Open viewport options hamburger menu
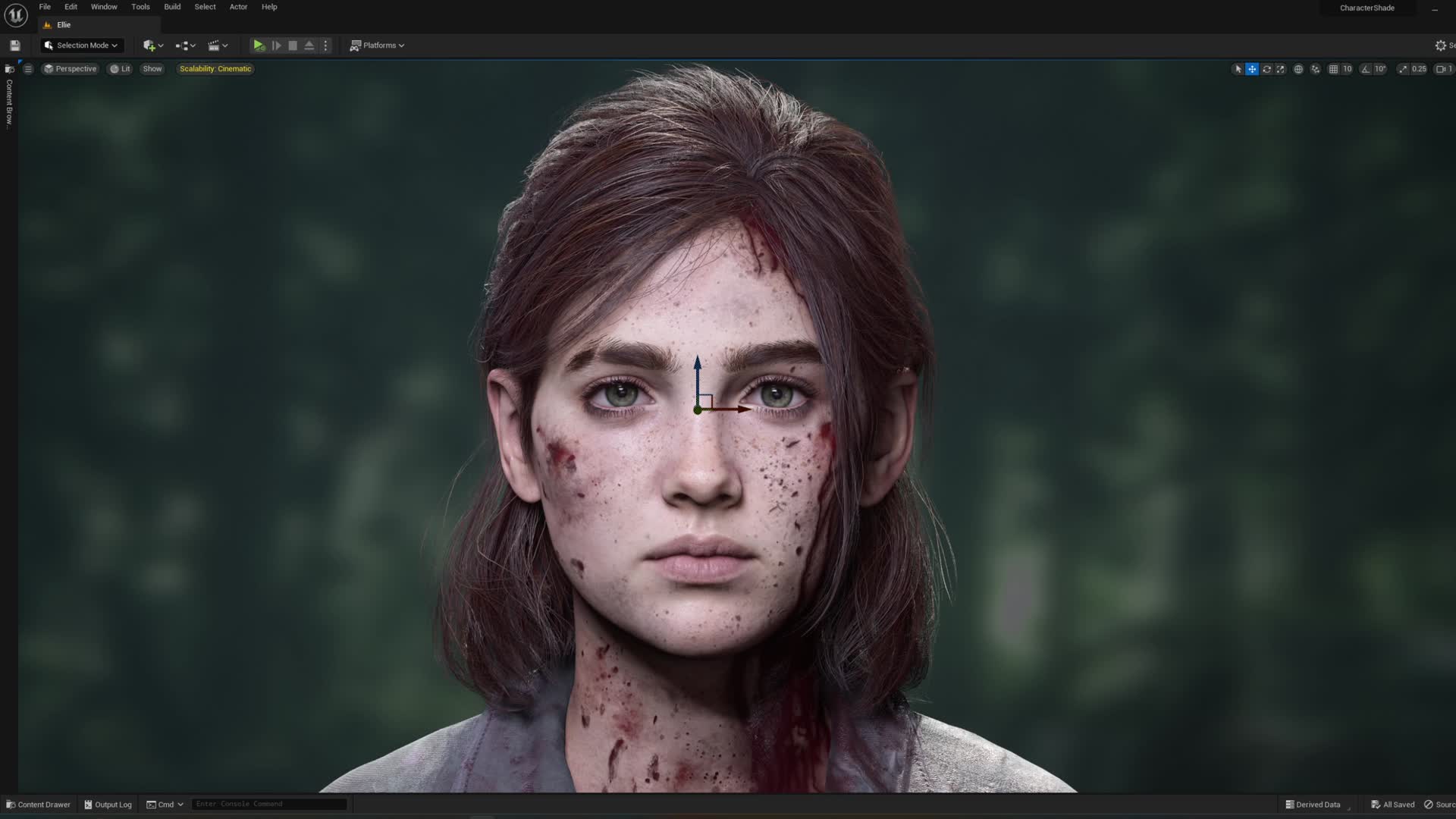Screen dimensions: 1456x819 (28, 69)
